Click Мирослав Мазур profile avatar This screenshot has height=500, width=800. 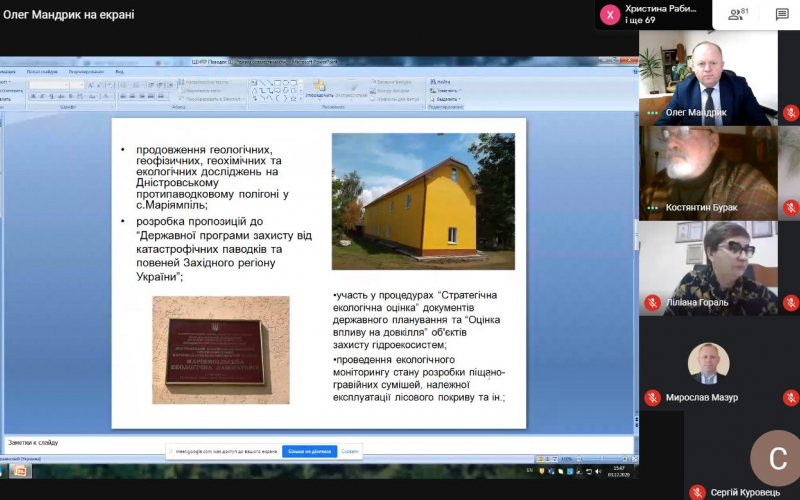(x=708, y=363)
